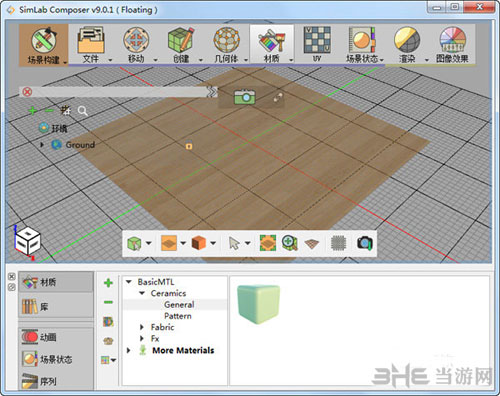Click the small close icon beside the 材质 tab

coord(11,276)
